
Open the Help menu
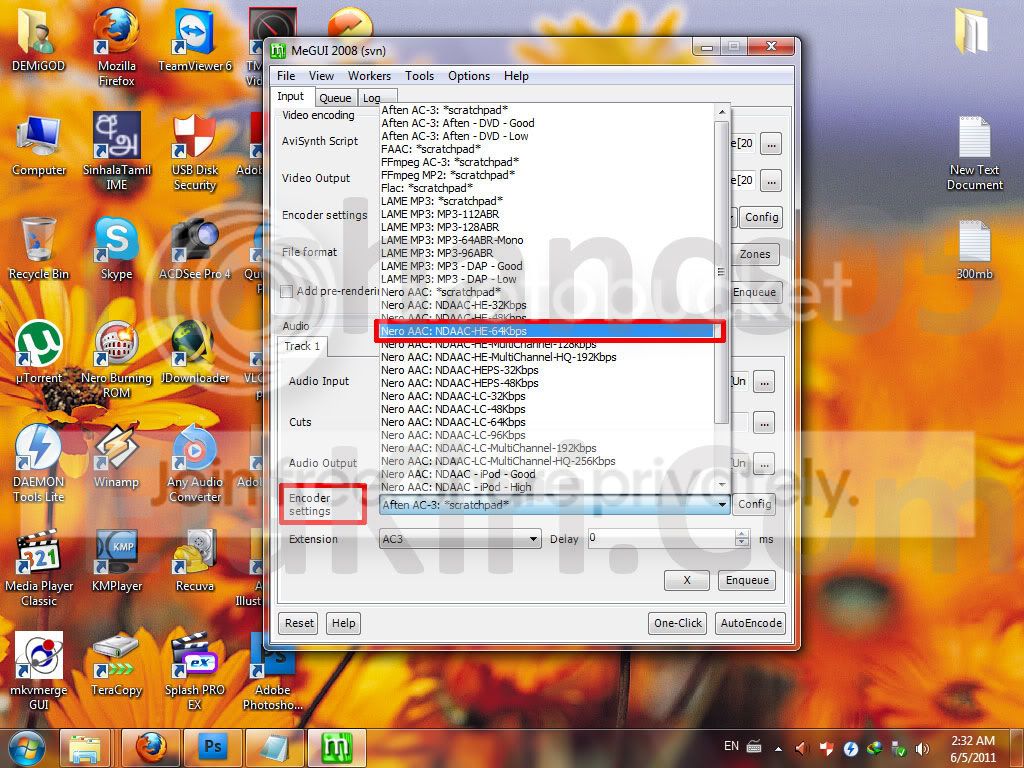click(x=516, y=76)
